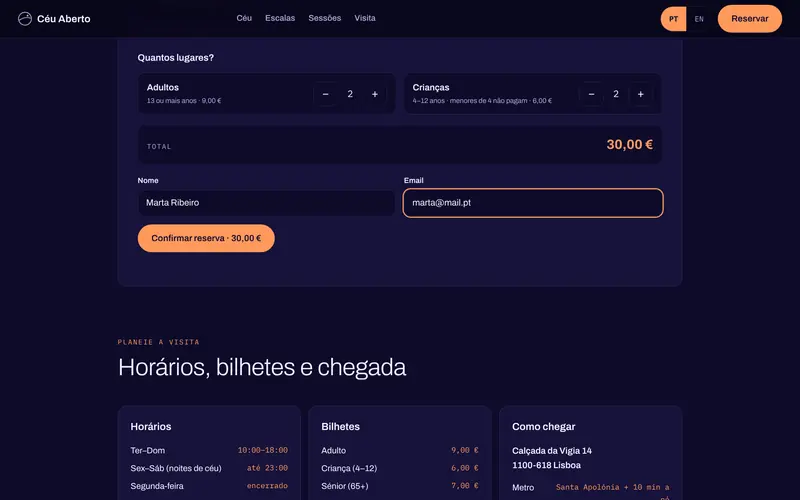This screenshot has width=800, height=500.
Task: Click the "13 ou mais anos · 9,00 €" note
Action: [x=184, y=101]
